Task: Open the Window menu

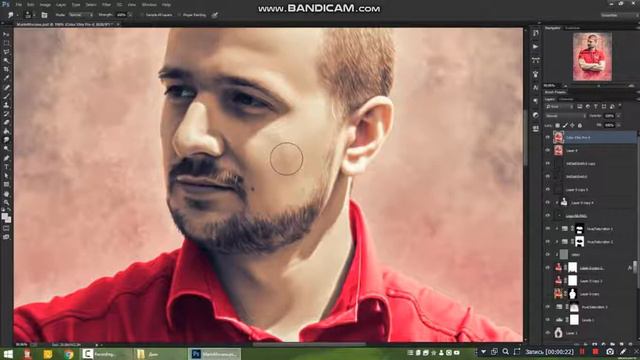Action: (149, 4)
